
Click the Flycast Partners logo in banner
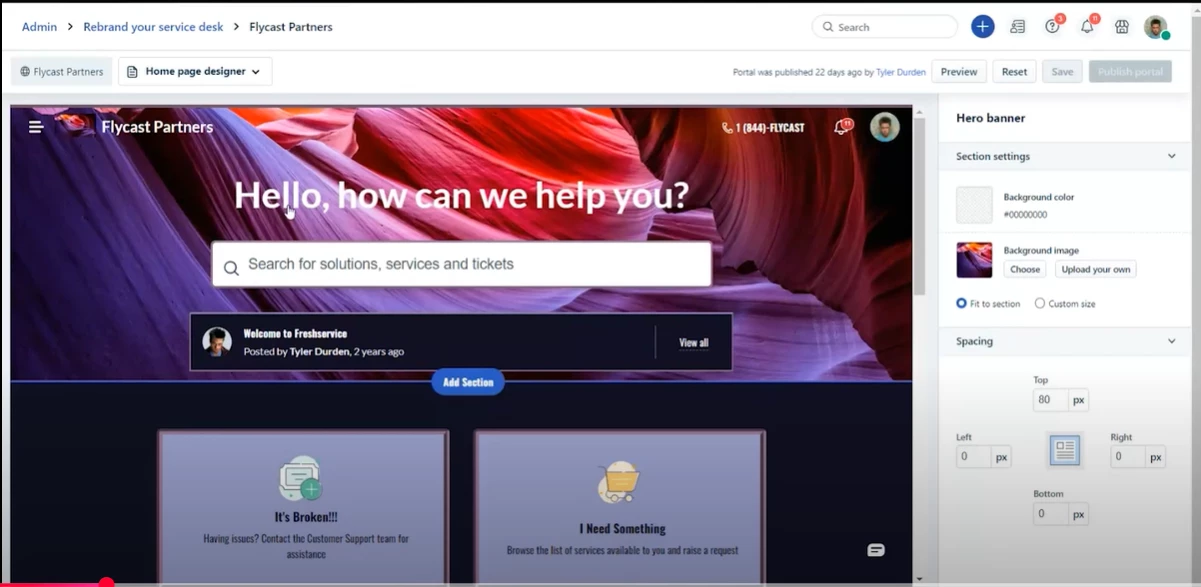[76, 126]
